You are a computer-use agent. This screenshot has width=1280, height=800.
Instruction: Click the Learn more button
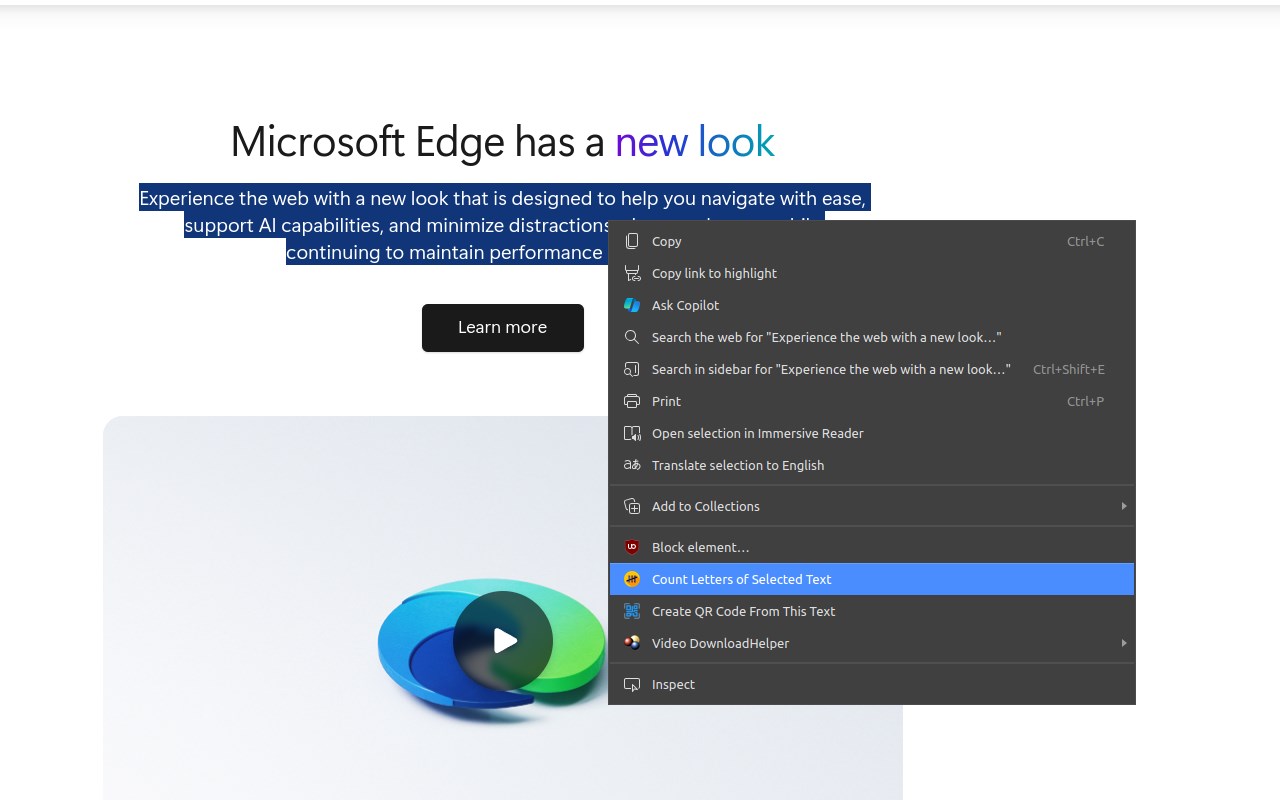503,328
